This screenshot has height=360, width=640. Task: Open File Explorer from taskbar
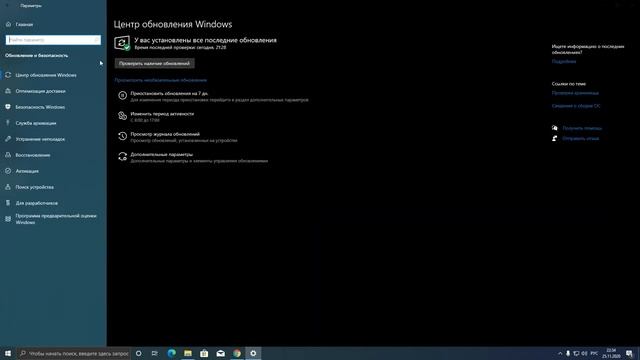pyautogui.click(x=188, y=353)
